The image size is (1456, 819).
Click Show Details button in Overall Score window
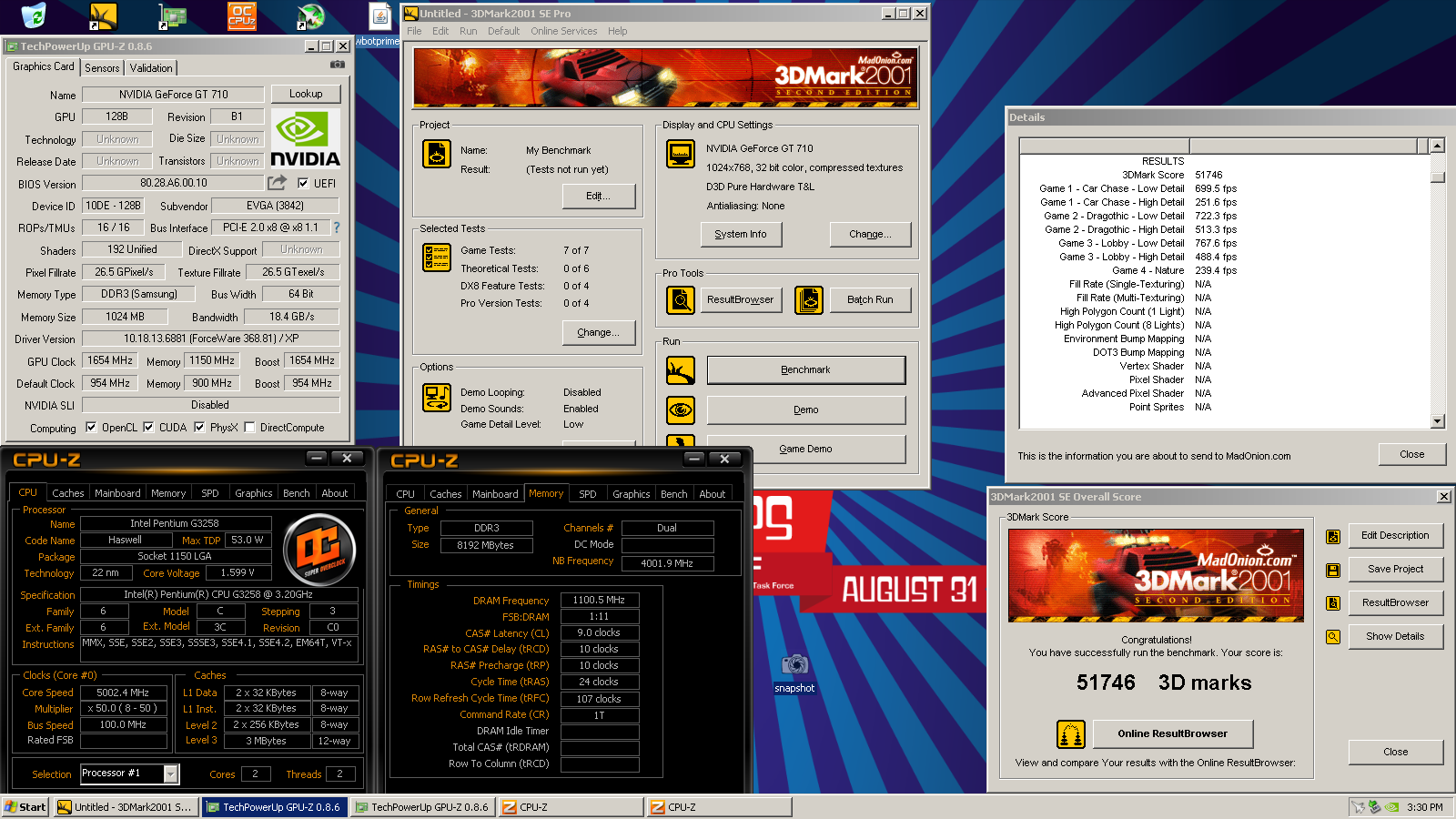[x=1396, y=636]
